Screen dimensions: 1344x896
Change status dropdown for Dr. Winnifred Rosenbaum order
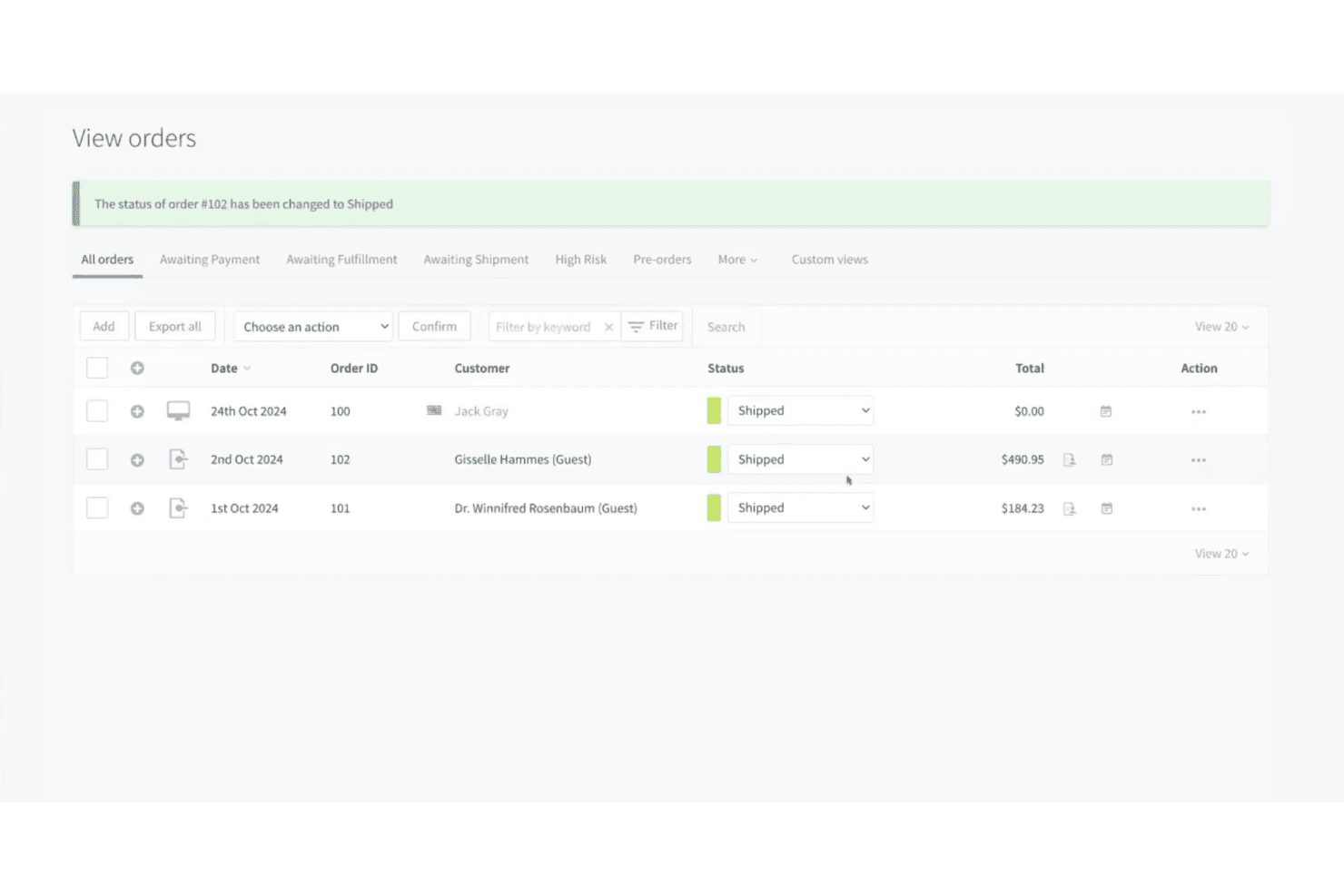[x=800, y=507]
